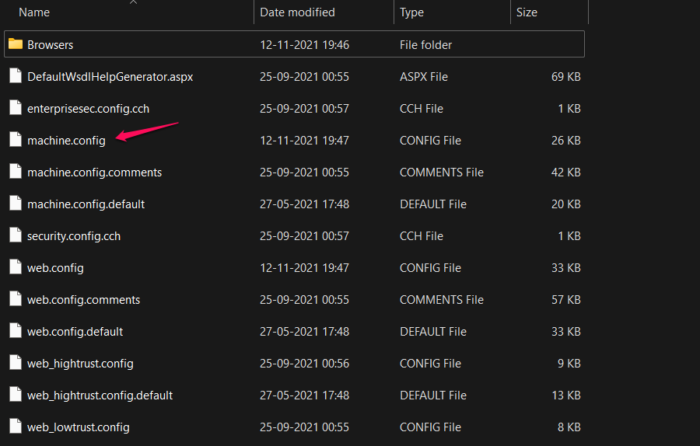The height and width of the screenshot is (446, 700).
Task: Select the Browsers folder name
Action: coord(50,45)
